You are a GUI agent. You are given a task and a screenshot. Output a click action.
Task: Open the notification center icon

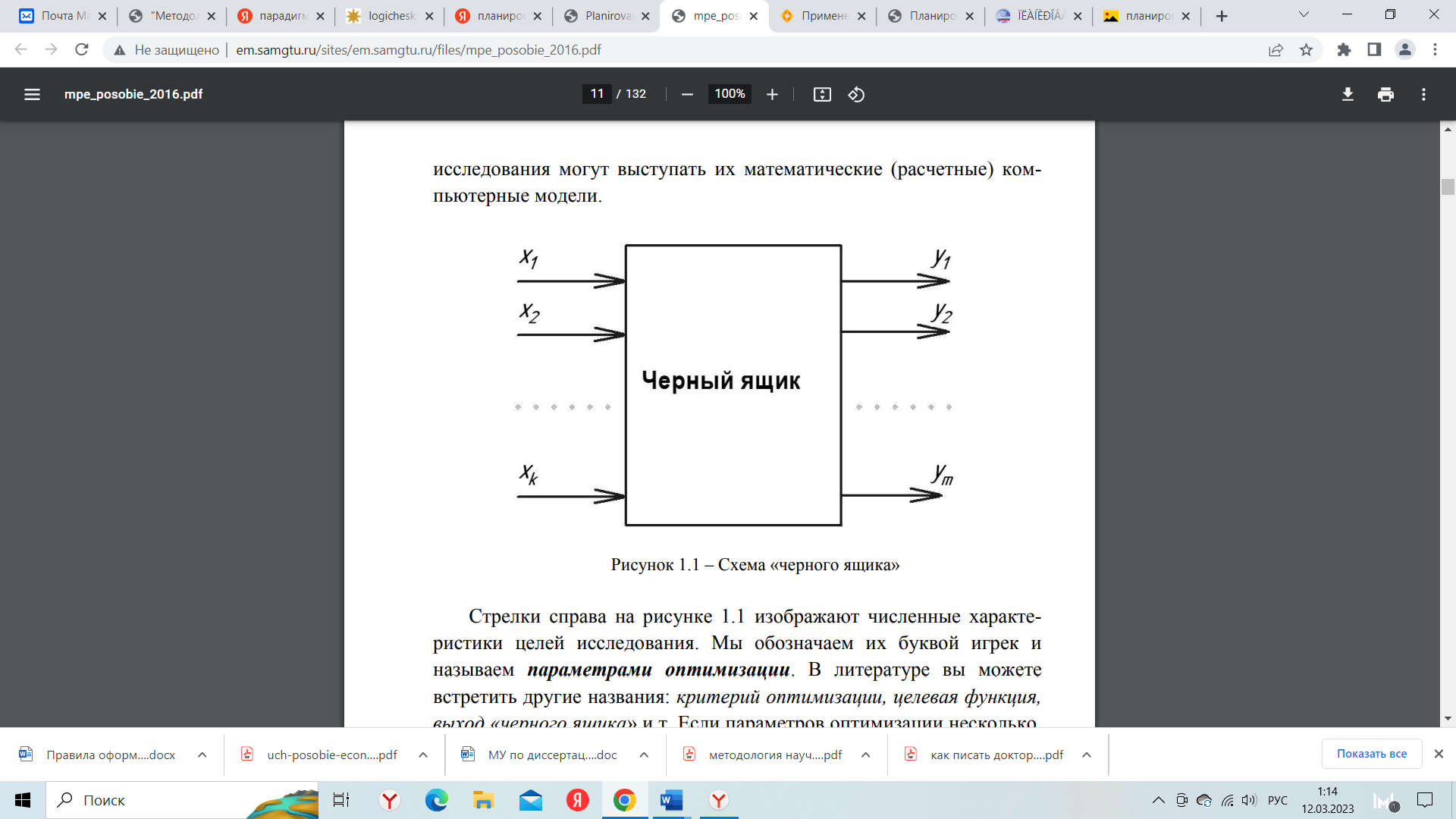click(1425, 800)
